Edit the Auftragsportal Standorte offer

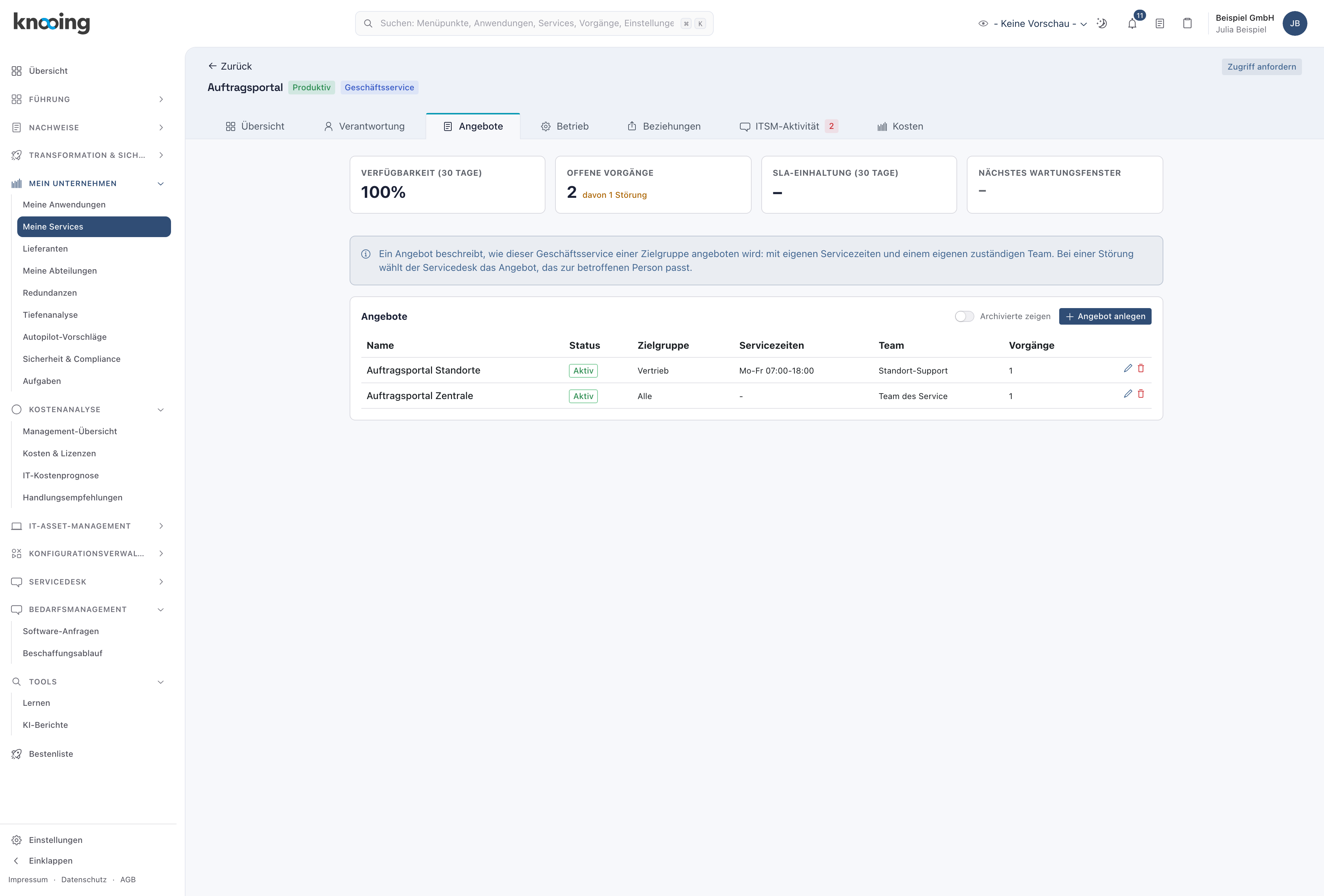point(1127,368)
